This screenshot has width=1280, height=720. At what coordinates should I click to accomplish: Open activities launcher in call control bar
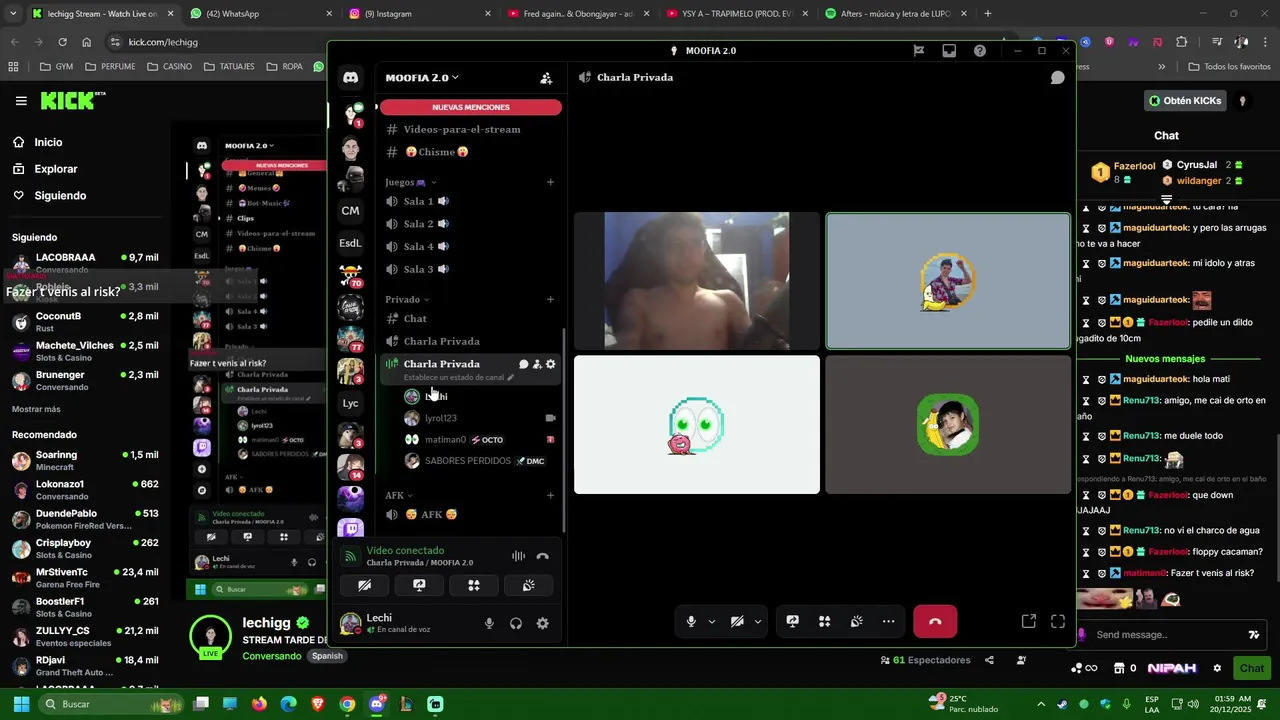(x=824, y=621)
